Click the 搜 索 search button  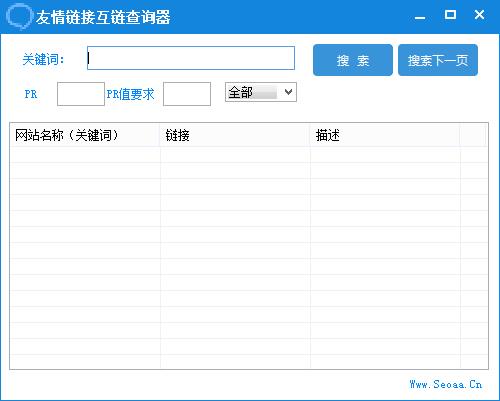(353, 60)
